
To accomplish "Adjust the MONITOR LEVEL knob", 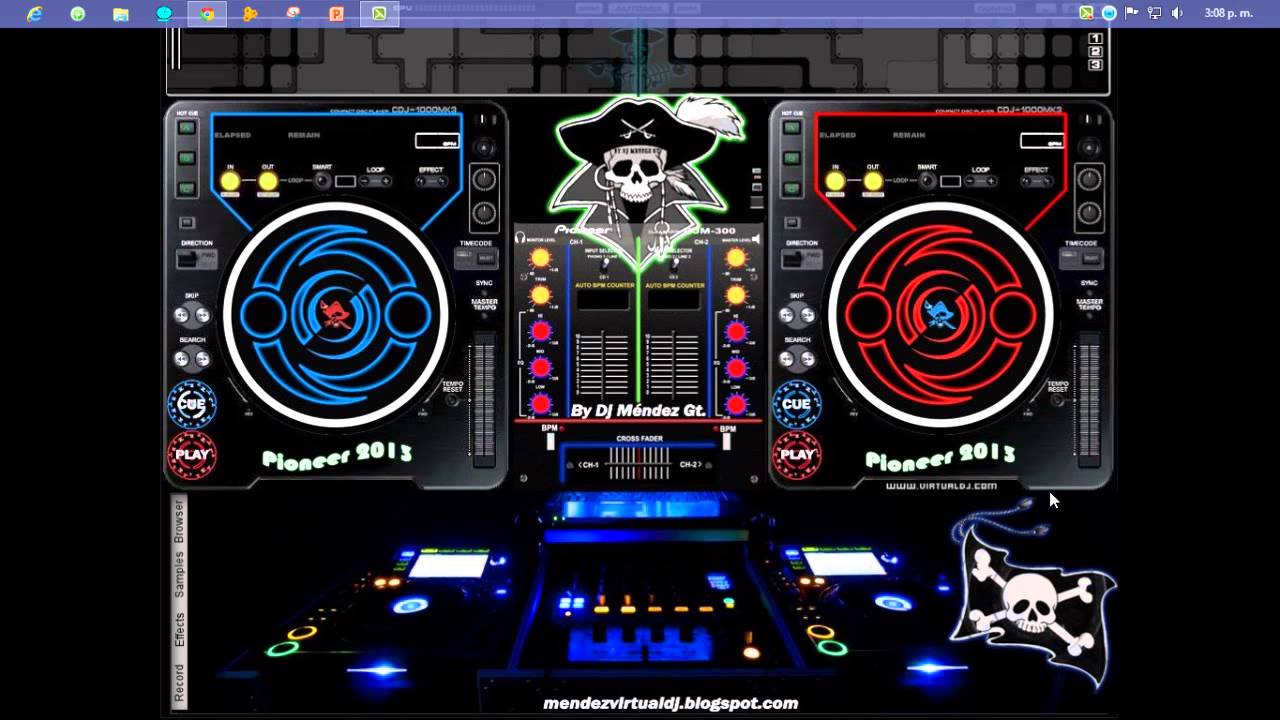I will (x=540, y=258).
